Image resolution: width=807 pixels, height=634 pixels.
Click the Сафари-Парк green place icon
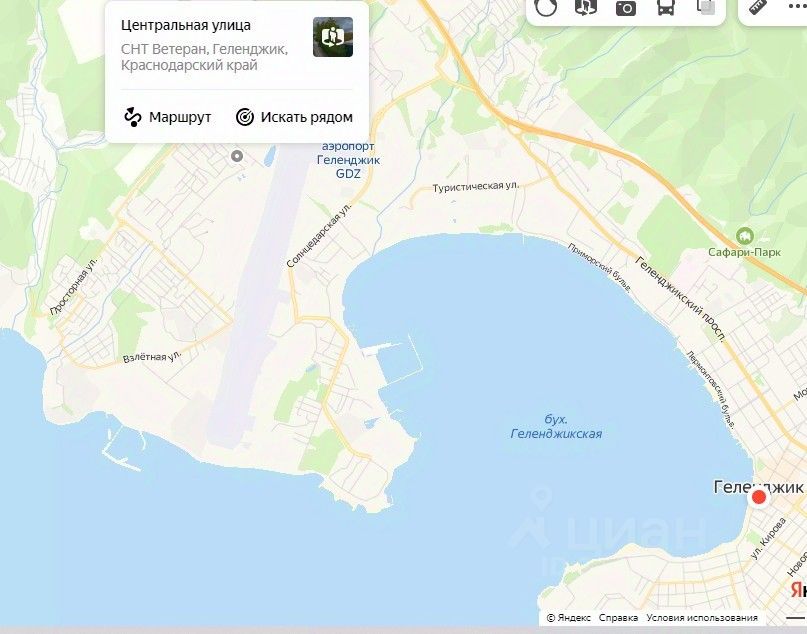(744, 236)
